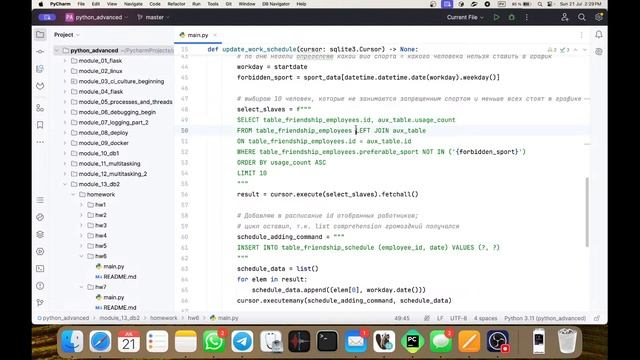Open the list-style tool window icon

click(40, 200)
